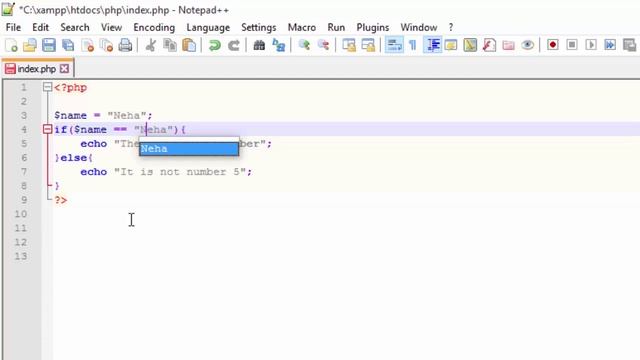The height and width of the screenshot is (360, 640).
Task: Paste clipboard with Paste icon
Action: coord(189,45)
